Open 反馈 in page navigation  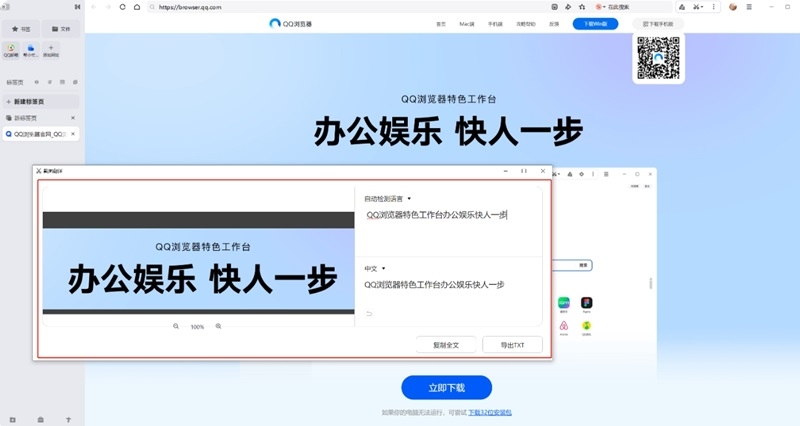point(554,24)
